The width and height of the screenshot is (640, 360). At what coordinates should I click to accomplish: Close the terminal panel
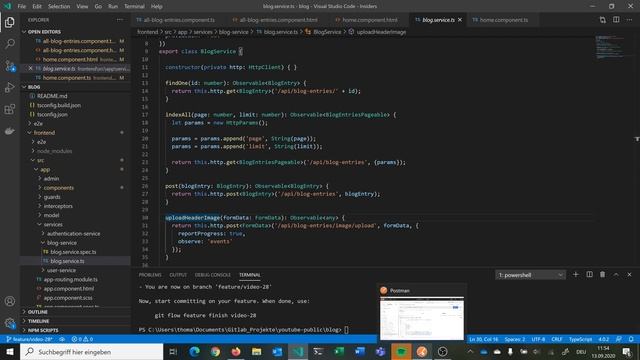[x=629, y=275]
